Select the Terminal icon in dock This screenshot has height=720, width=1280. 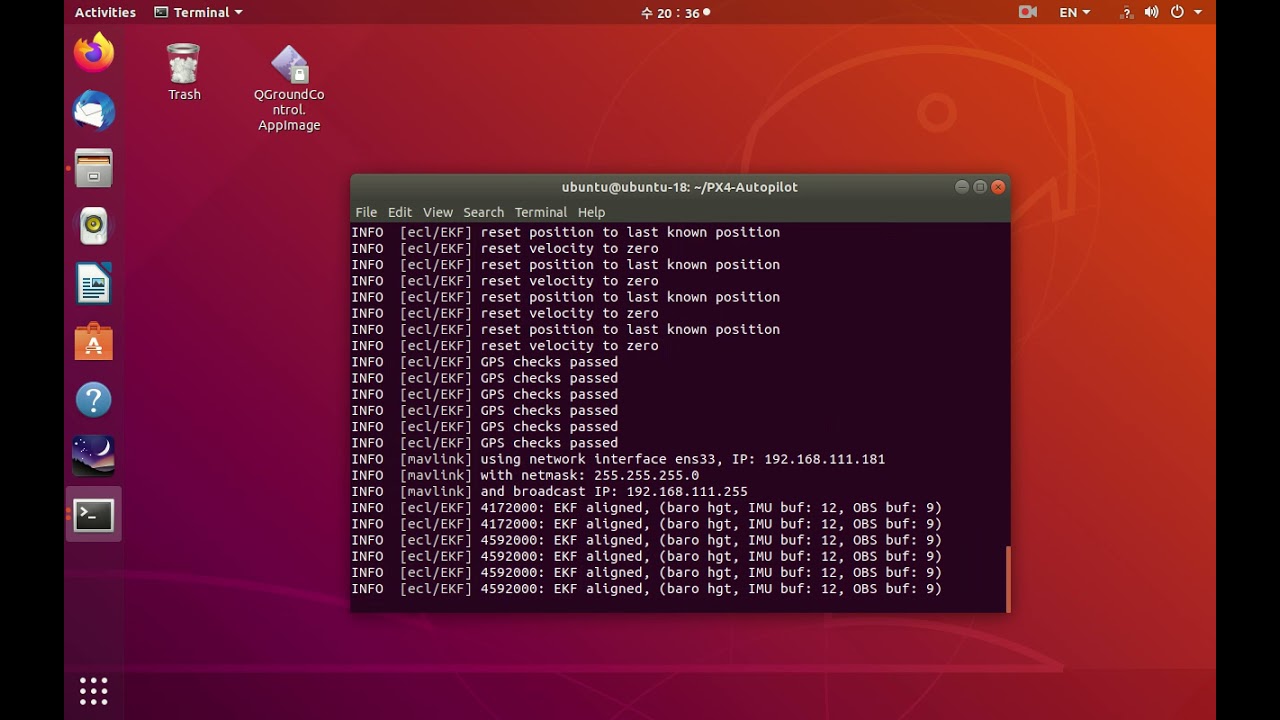(x=94, y=515)
